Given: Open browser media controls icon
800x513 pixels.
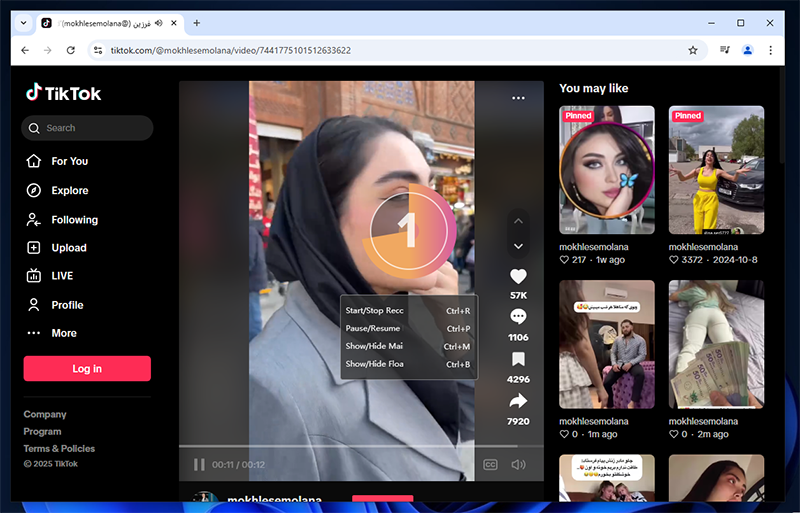Looking at the screenshot, I should (x=724, y=50).
